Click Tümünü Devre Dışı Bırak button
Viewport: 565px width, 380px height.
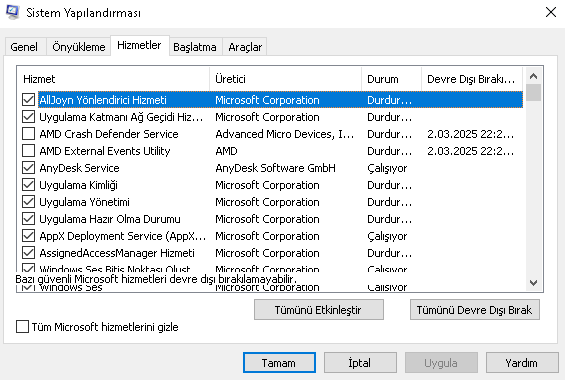(475, 310)
